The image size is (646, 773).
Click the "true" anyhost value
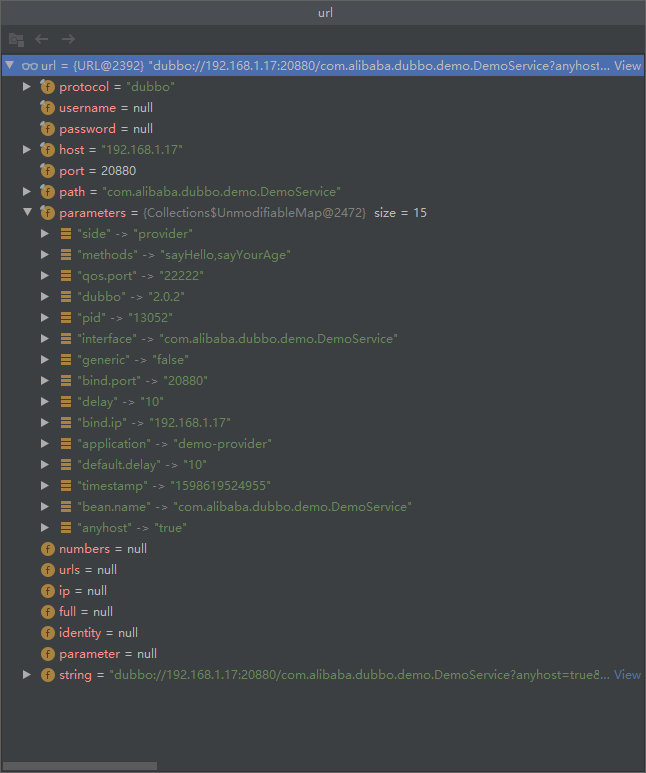point(171,528)
